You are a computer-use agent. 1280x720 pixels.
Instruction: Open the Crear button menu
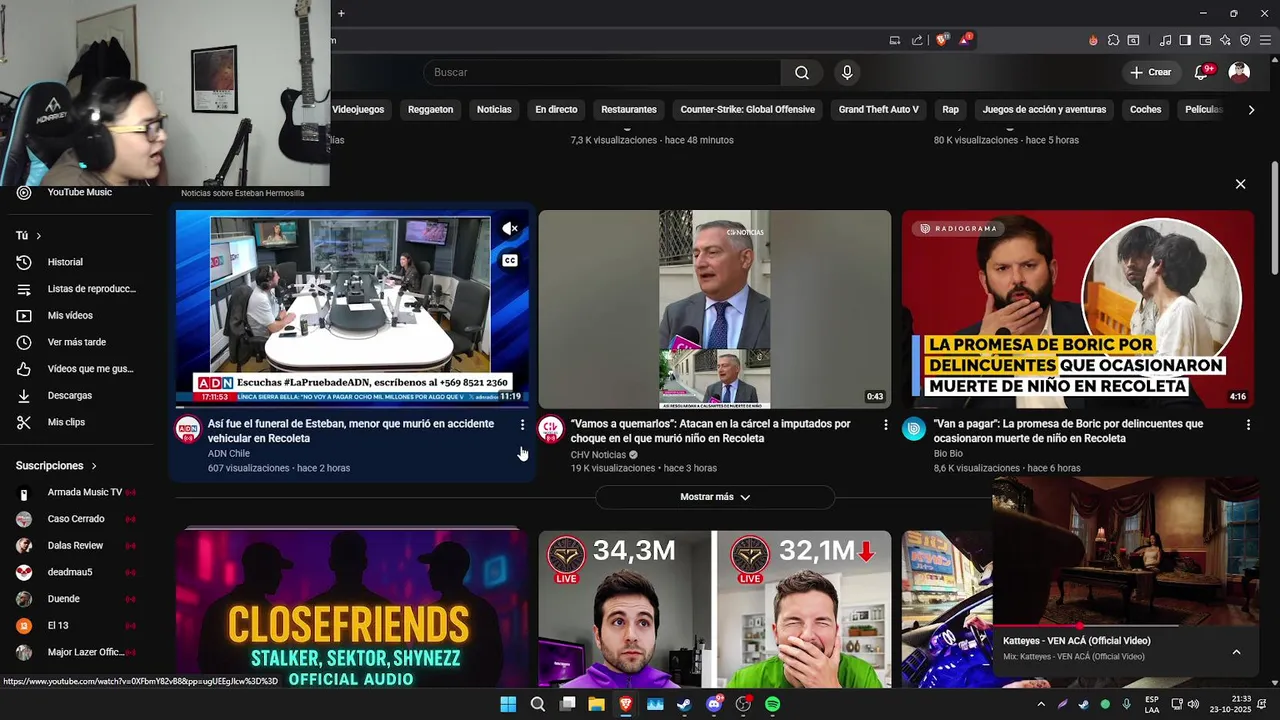pos(1150,72)
